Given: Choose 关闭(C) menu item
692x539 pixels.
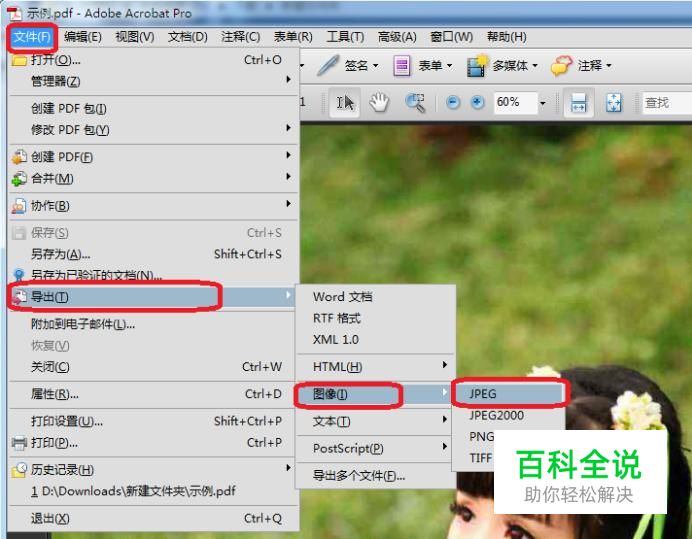Looking at the screenshot, I should pyautogui.click(x=152, y=367).
